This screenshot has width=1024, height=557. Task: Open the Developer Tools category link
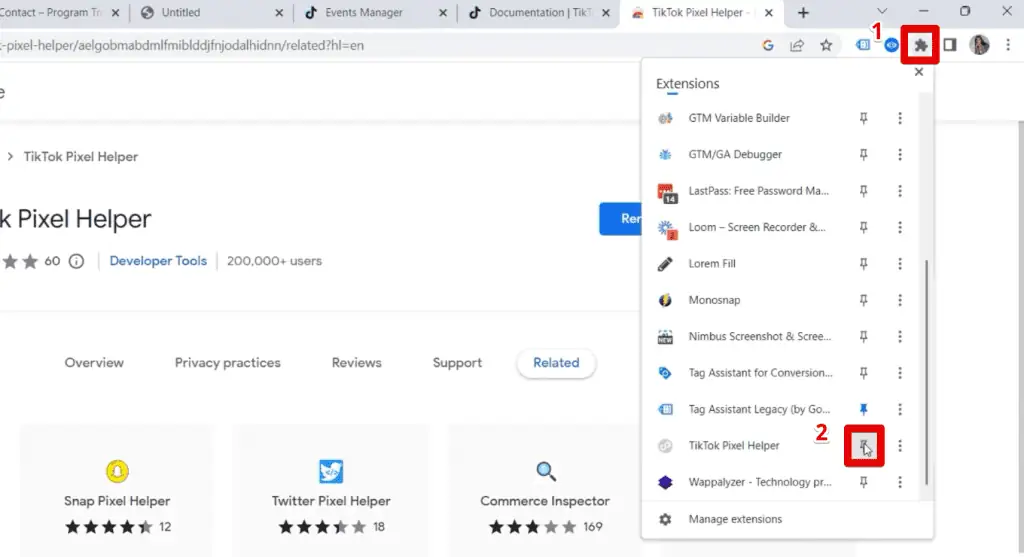pyautogui.click(x=158, y=261)
